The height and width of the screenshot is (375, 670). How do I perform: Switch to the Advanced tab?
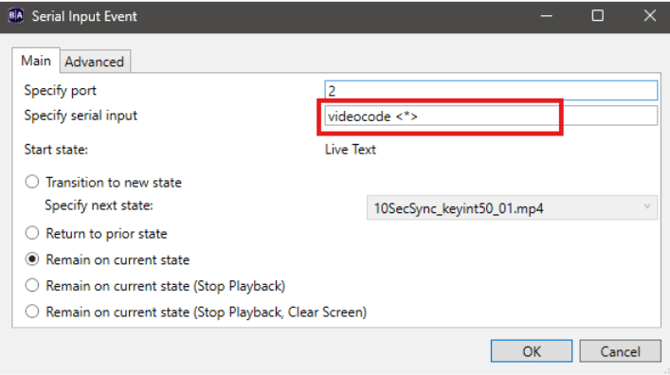coord(94,62)
